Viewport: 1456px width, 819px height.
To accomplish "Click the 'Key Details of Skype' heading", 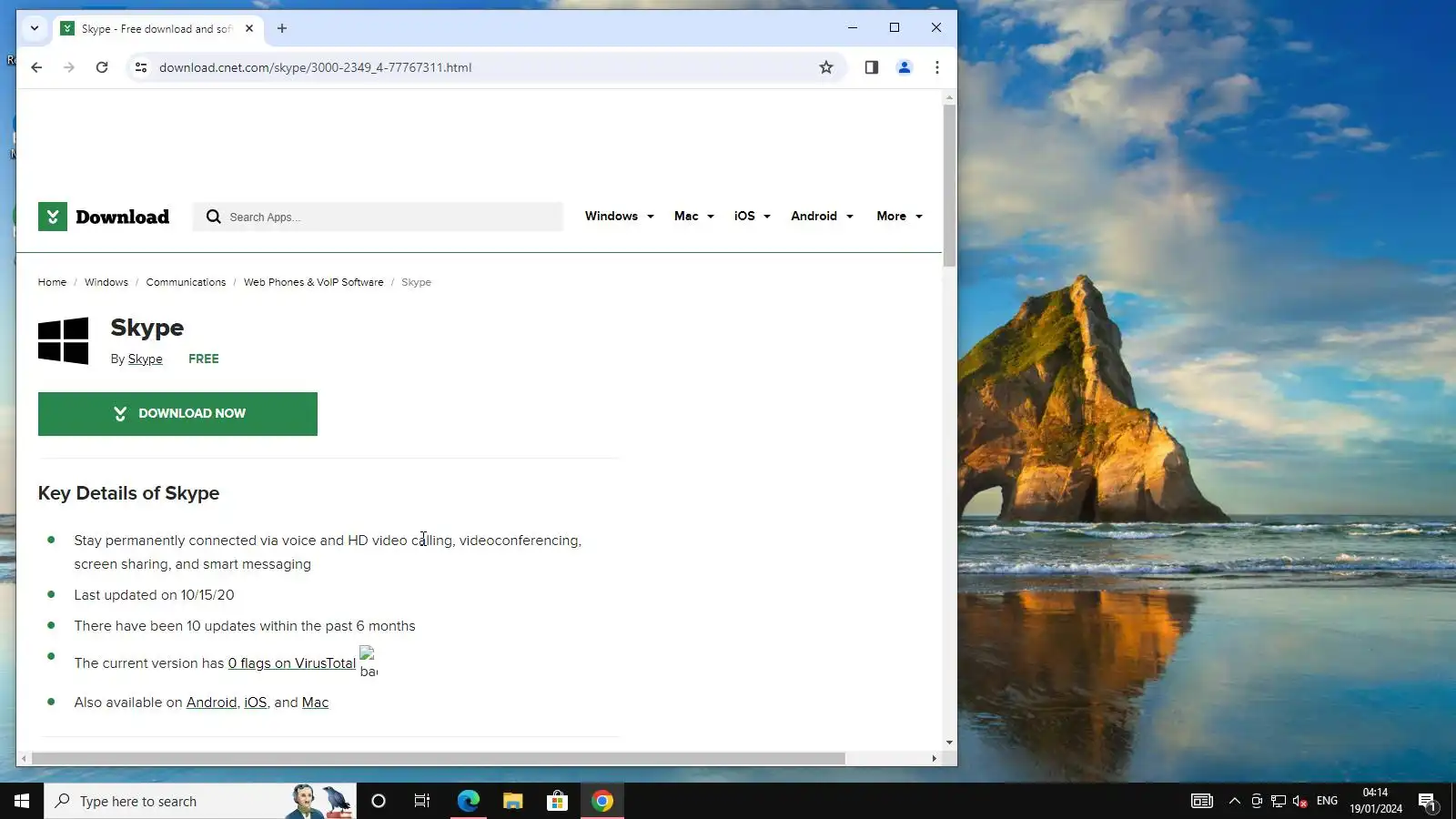I will (x=128, y=493).
